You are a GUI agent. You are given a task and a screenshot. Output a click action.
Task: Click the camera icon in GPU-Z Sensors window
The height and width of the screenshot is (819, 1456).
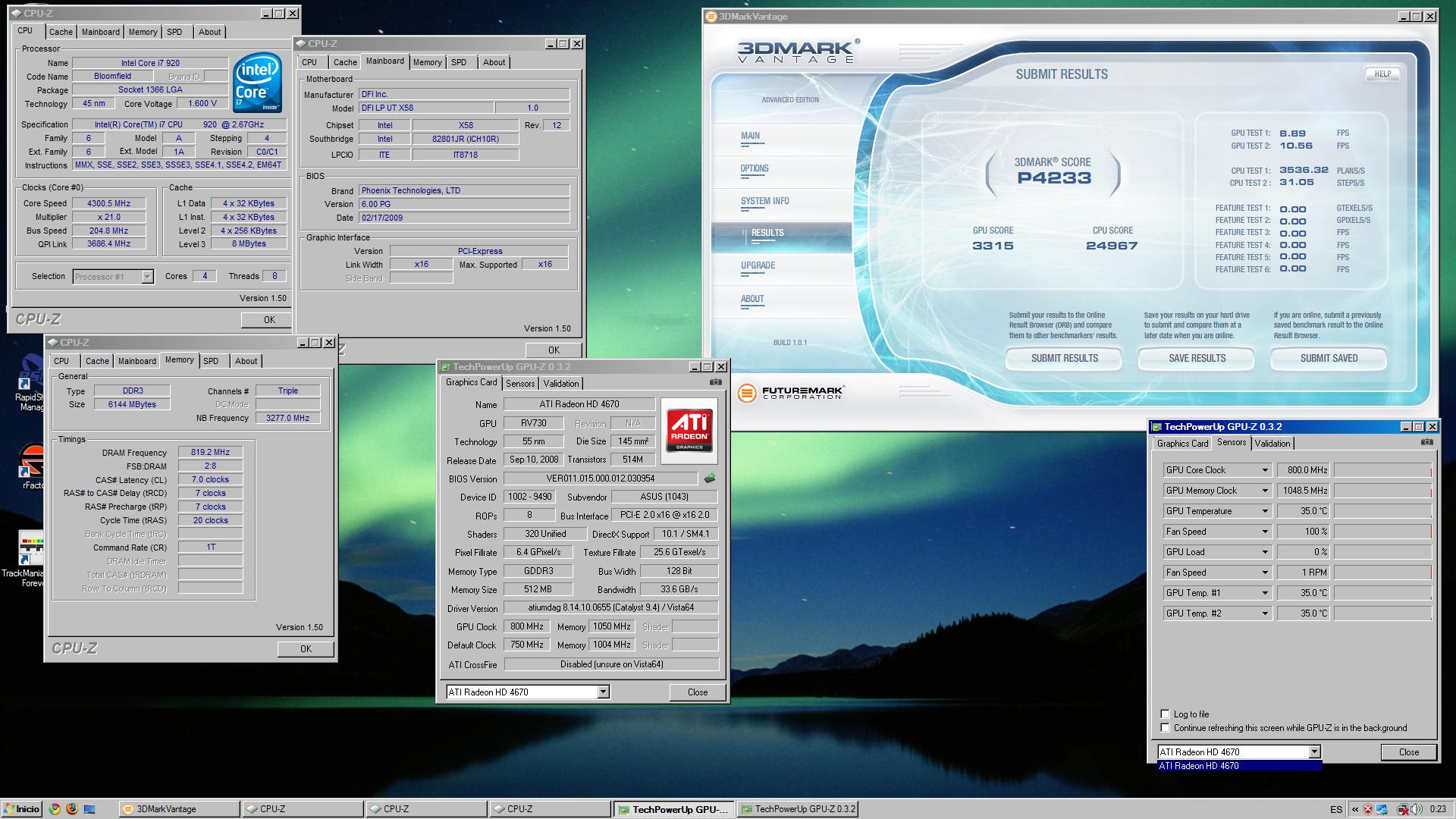point(1426,442)
